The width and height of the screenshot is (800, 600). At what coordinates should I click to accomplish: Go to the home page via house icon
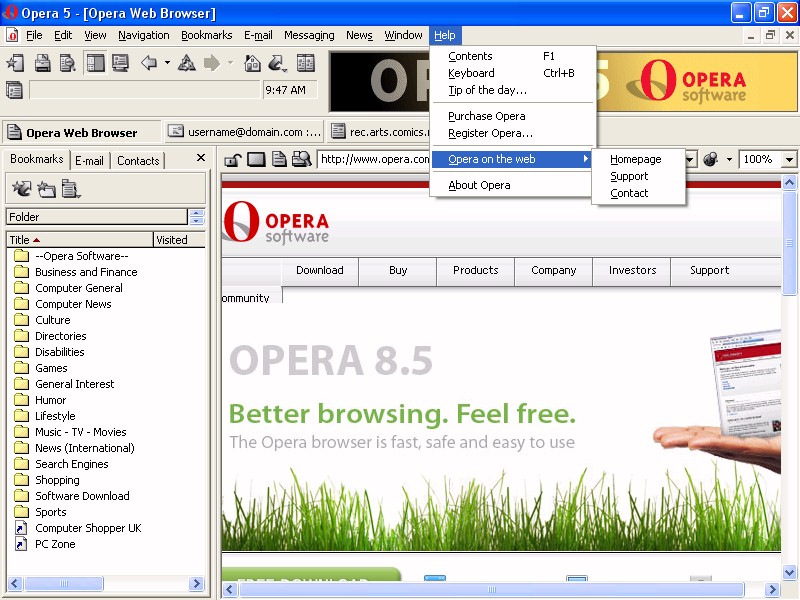(x=253, y=63)
